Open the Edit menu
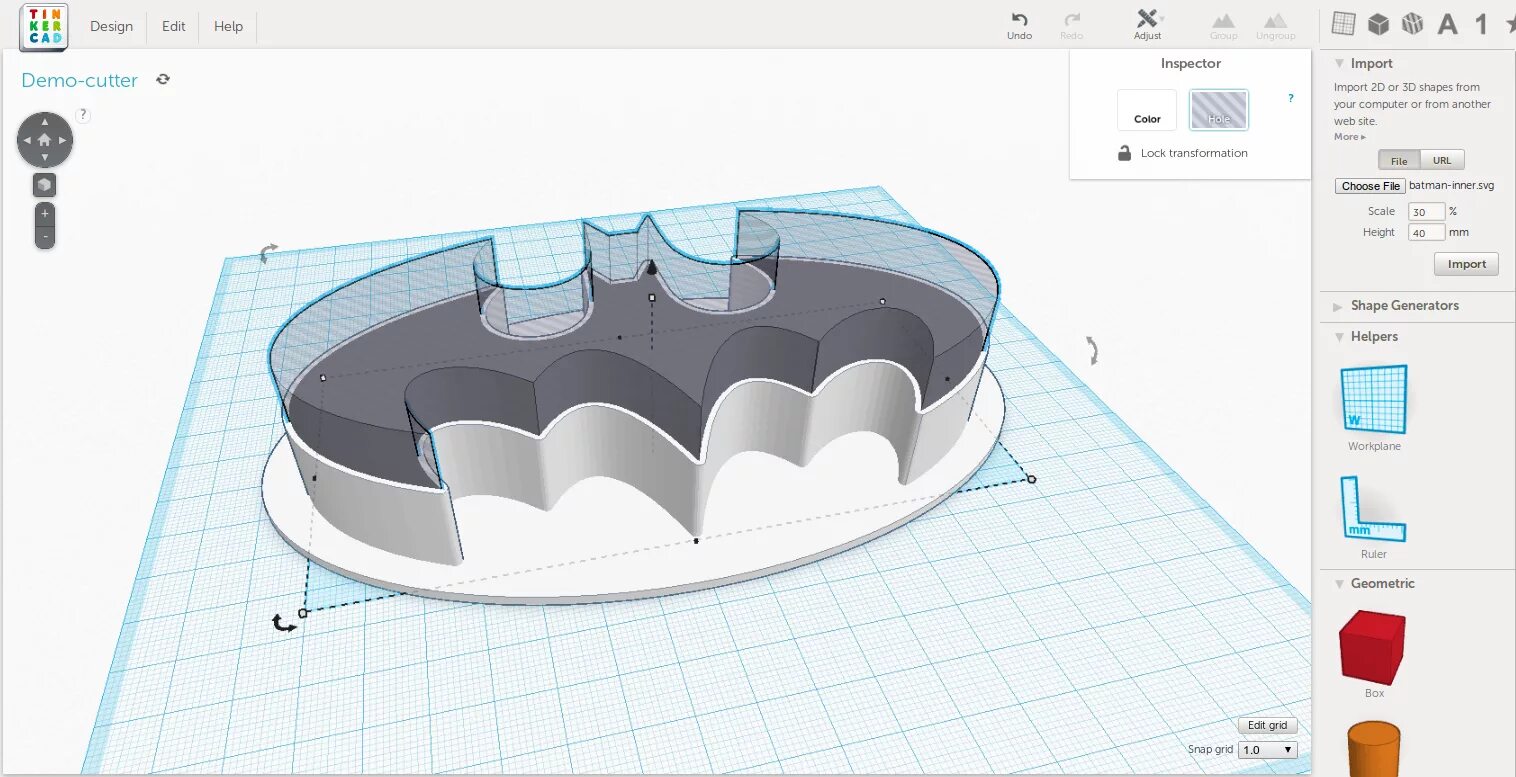Image resolution: width=1516 pixels, height=777 pixels. 174,27
